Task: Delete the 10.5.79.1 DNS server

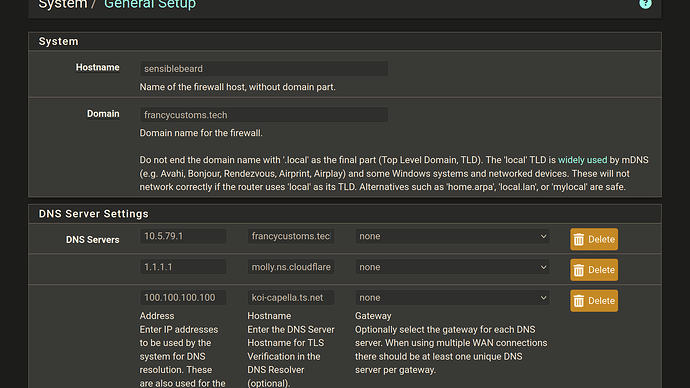Action: point(594,239)
